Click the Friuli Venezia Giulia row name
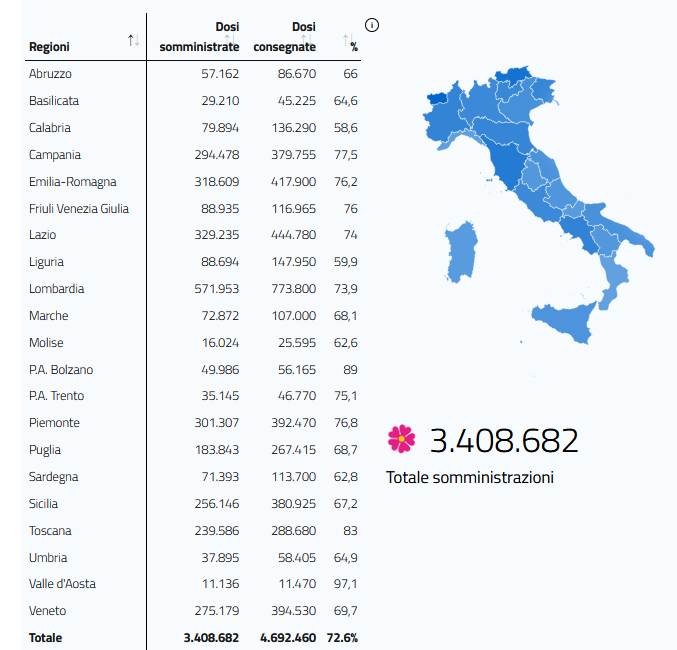Screen dimensions: 677x650 (x=79, y=208)
